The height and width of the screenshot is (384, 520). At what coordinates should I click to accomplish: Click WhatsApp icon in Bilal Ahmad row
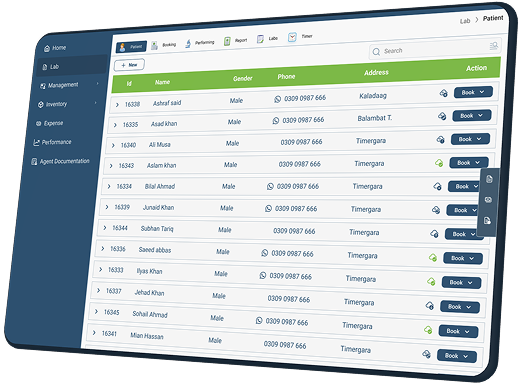(270, 186)
